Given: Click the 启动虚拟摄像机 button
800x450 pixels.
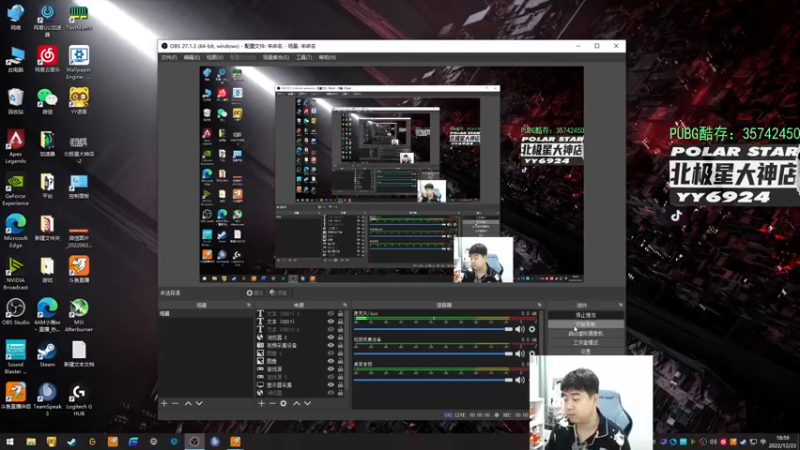Looking at the screenshot, I should pyautogui.click(x=585, y=333).
